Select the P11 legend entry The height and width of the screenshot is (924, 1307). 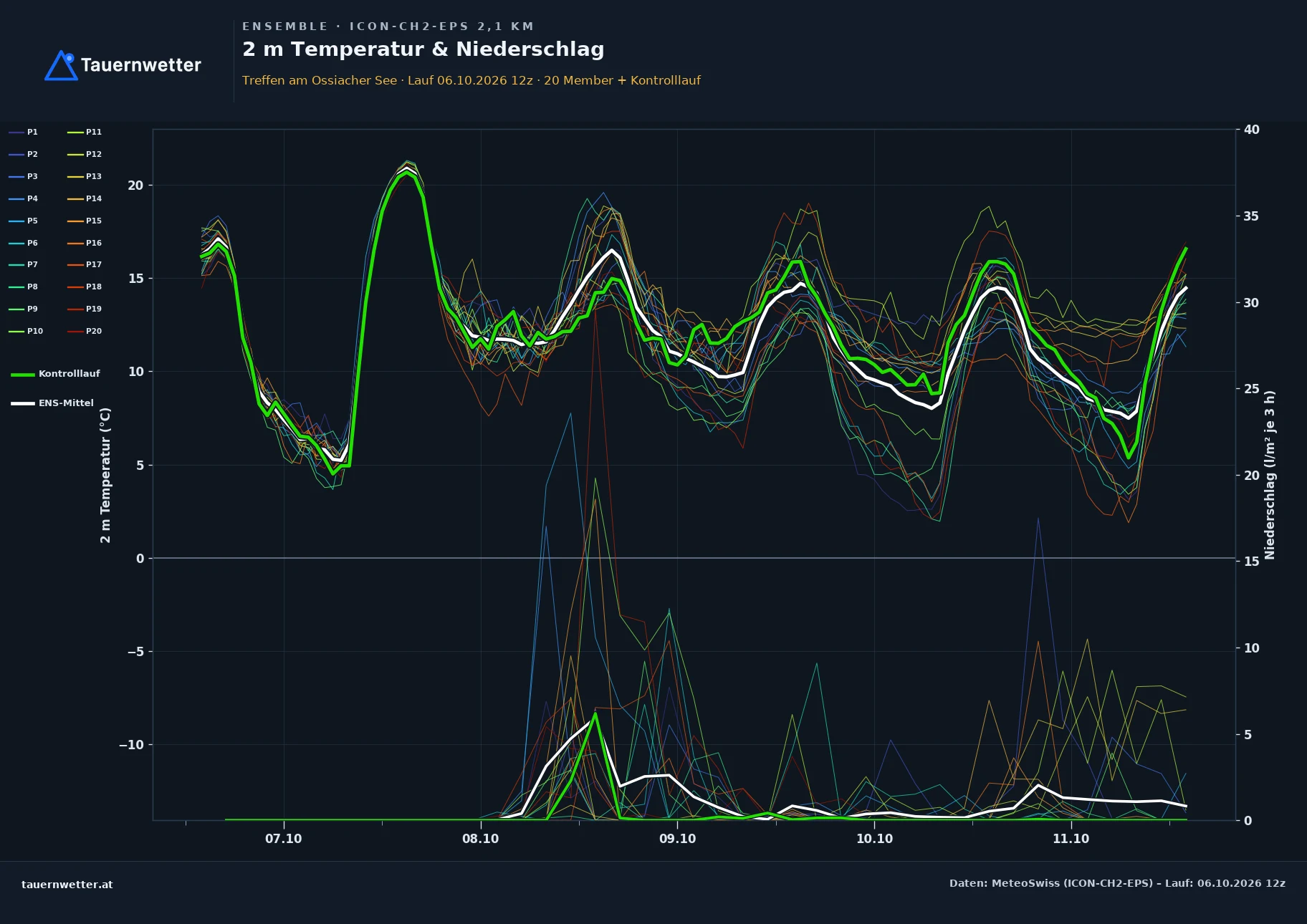[x=85, y=132]
